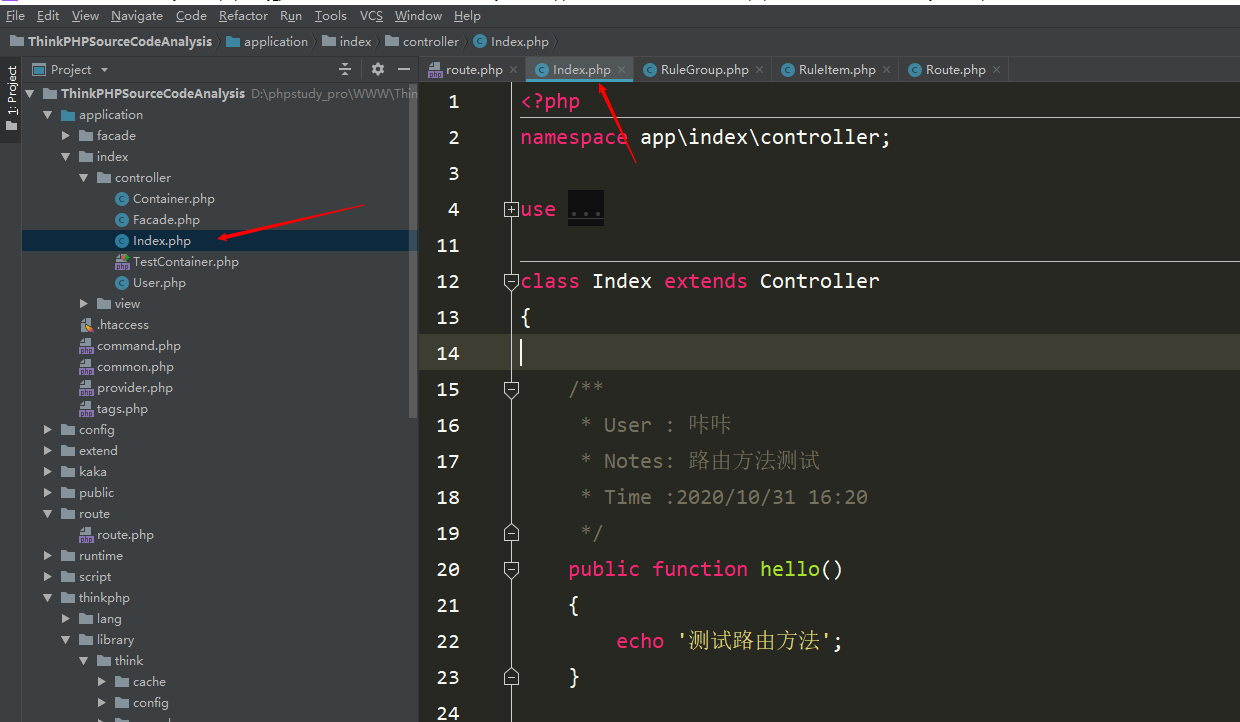
Task: Close the RuleGroup.php editor tab
Action: click(759, 70)
